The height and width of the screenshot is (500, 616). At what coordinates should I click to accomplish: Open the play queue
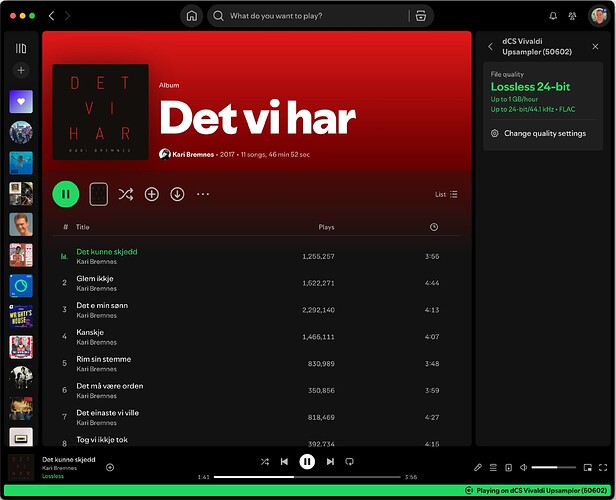tap(493, 467)
